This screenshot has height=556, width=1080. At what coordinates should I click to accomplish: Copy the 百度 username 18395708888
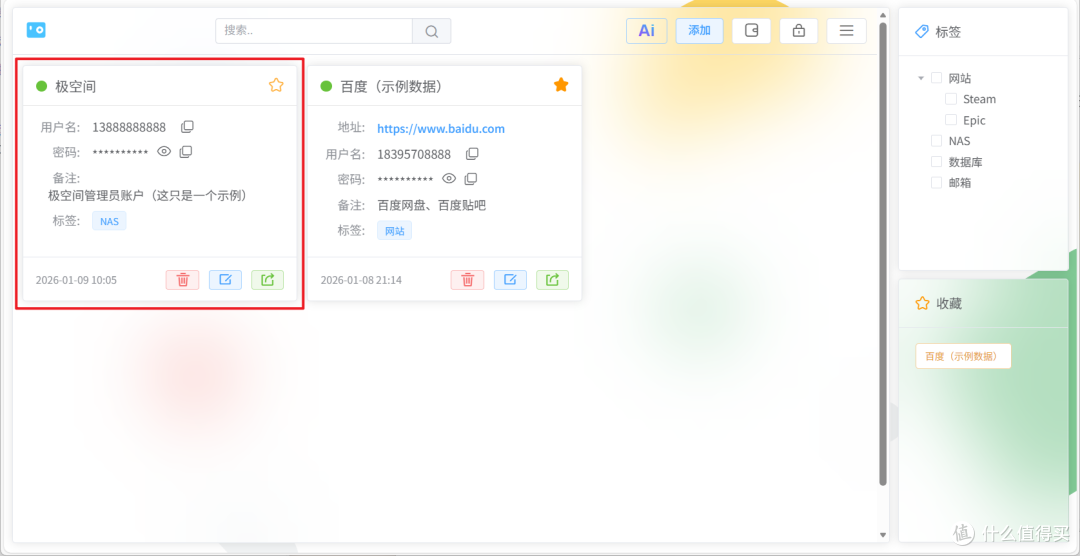coord(472,154)
